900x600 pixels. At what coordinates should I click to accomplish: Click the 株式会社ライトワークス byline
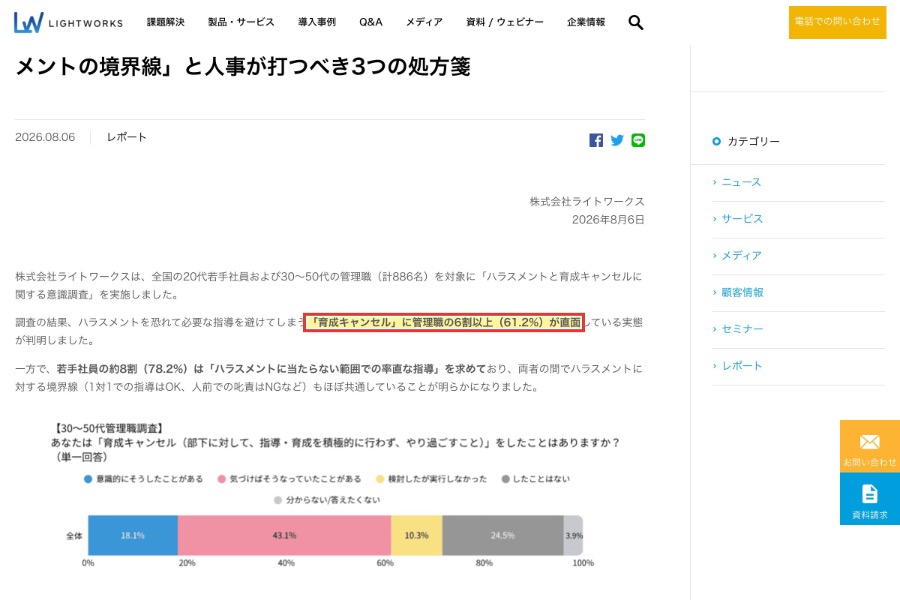coord(587,202)
